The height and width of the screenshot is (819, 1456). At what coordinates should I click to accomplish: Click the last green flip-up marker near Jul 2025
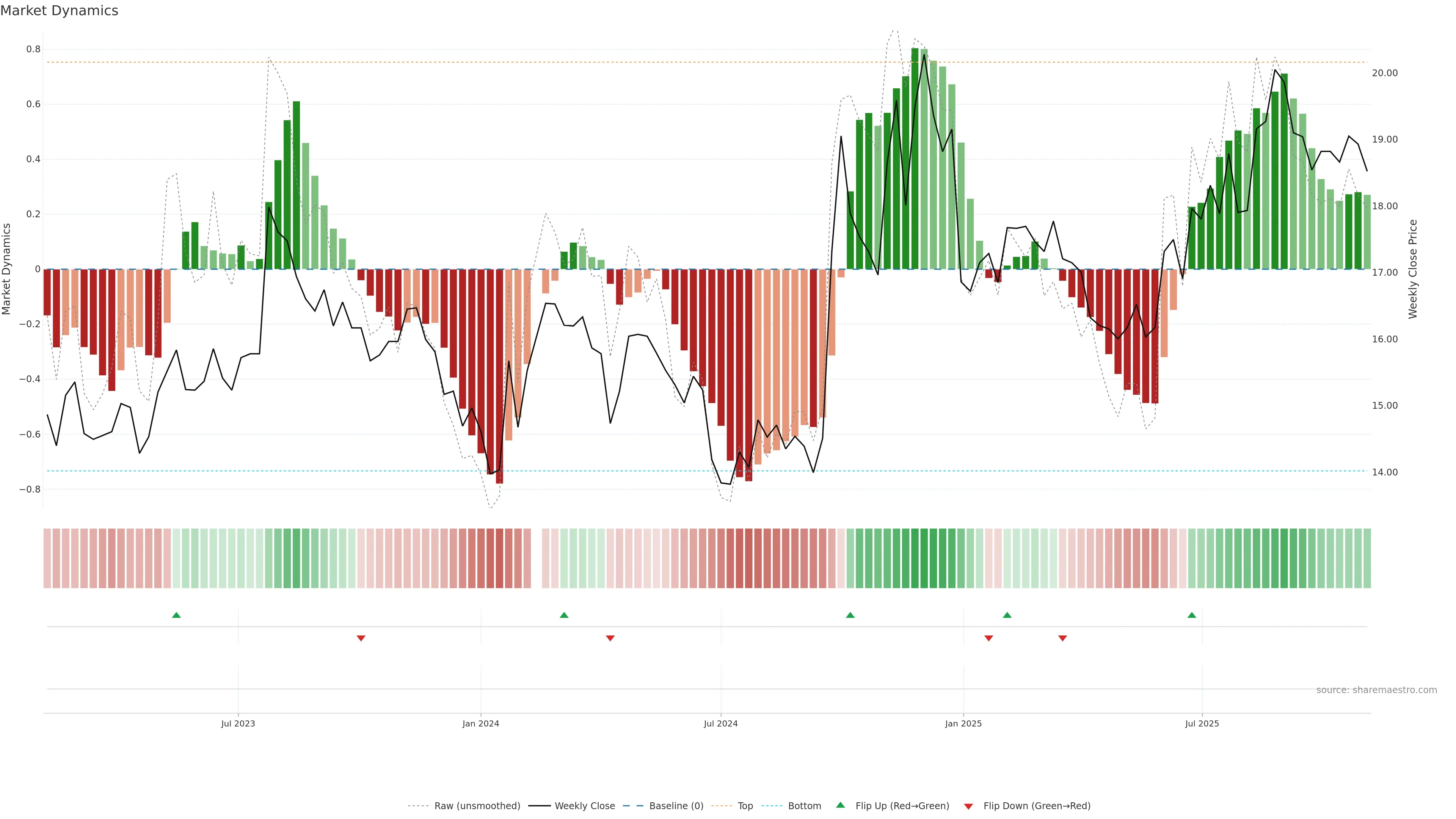pyautogui.click(x=1191, y=615)
